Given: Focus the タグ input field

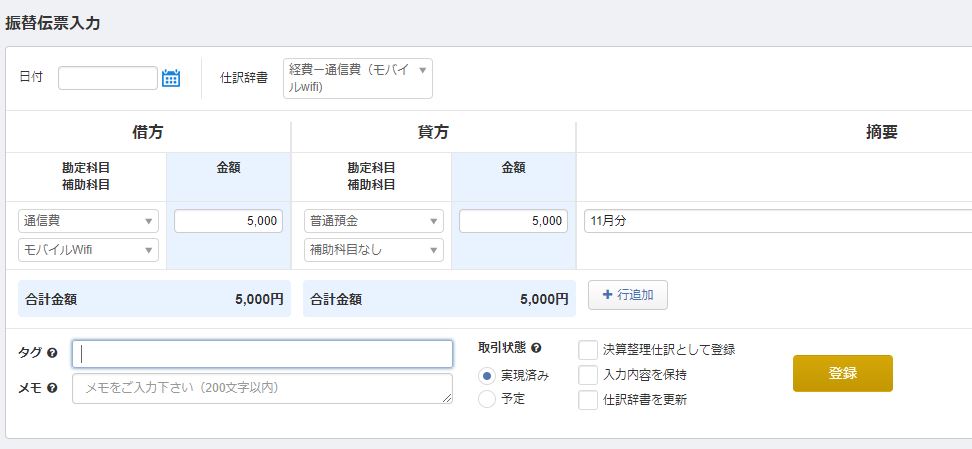Looking at the screenshot, I should 262,353.
